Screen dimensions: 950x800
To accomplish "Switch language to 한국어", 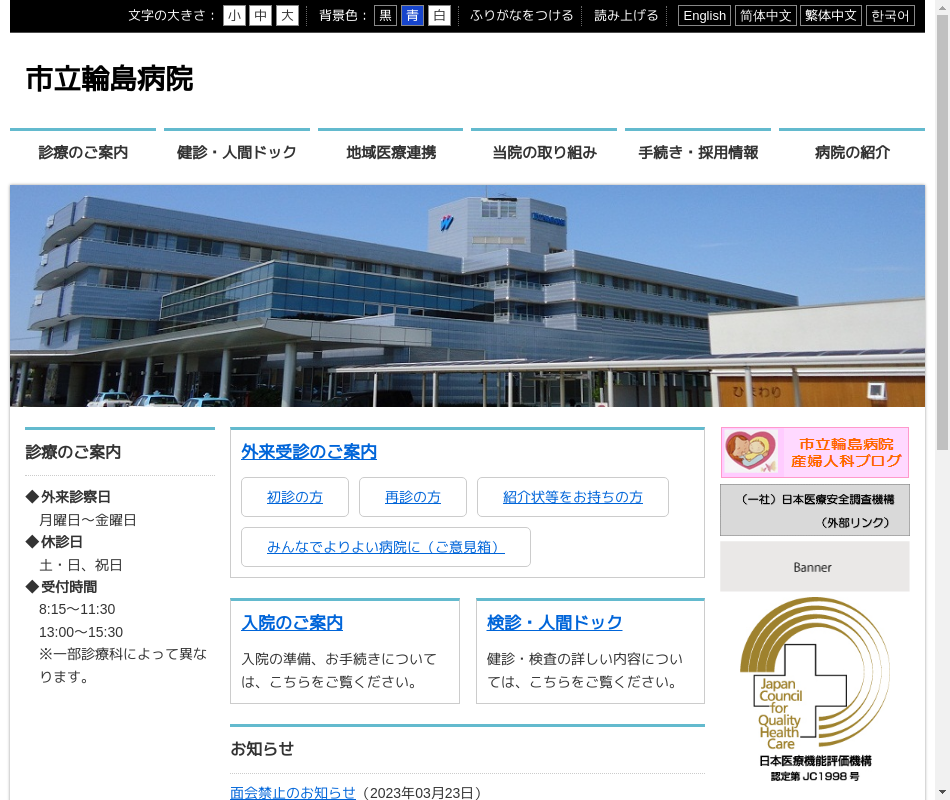I will point(889,15).
